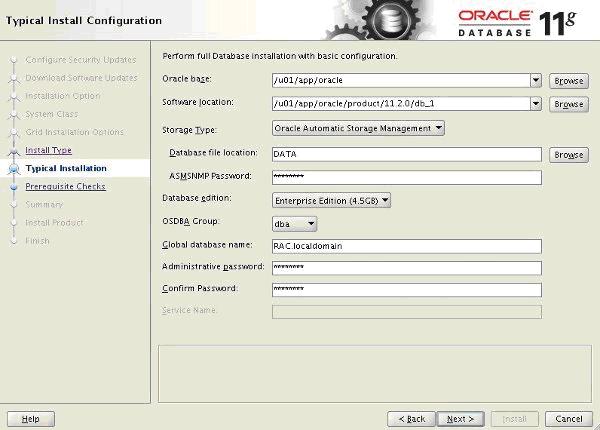This screenshot has width=600, height=430.
Task: Click the Global database name label
Action: (207, 244)
